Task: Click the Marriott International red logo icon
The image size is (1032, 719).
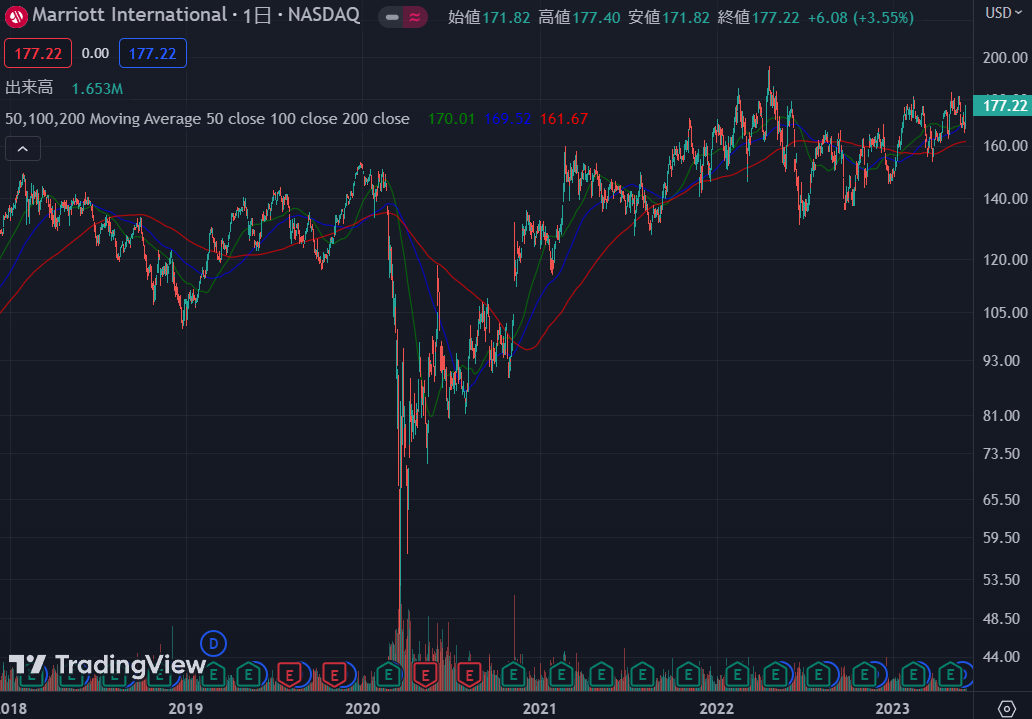Action: click(16, 16)
